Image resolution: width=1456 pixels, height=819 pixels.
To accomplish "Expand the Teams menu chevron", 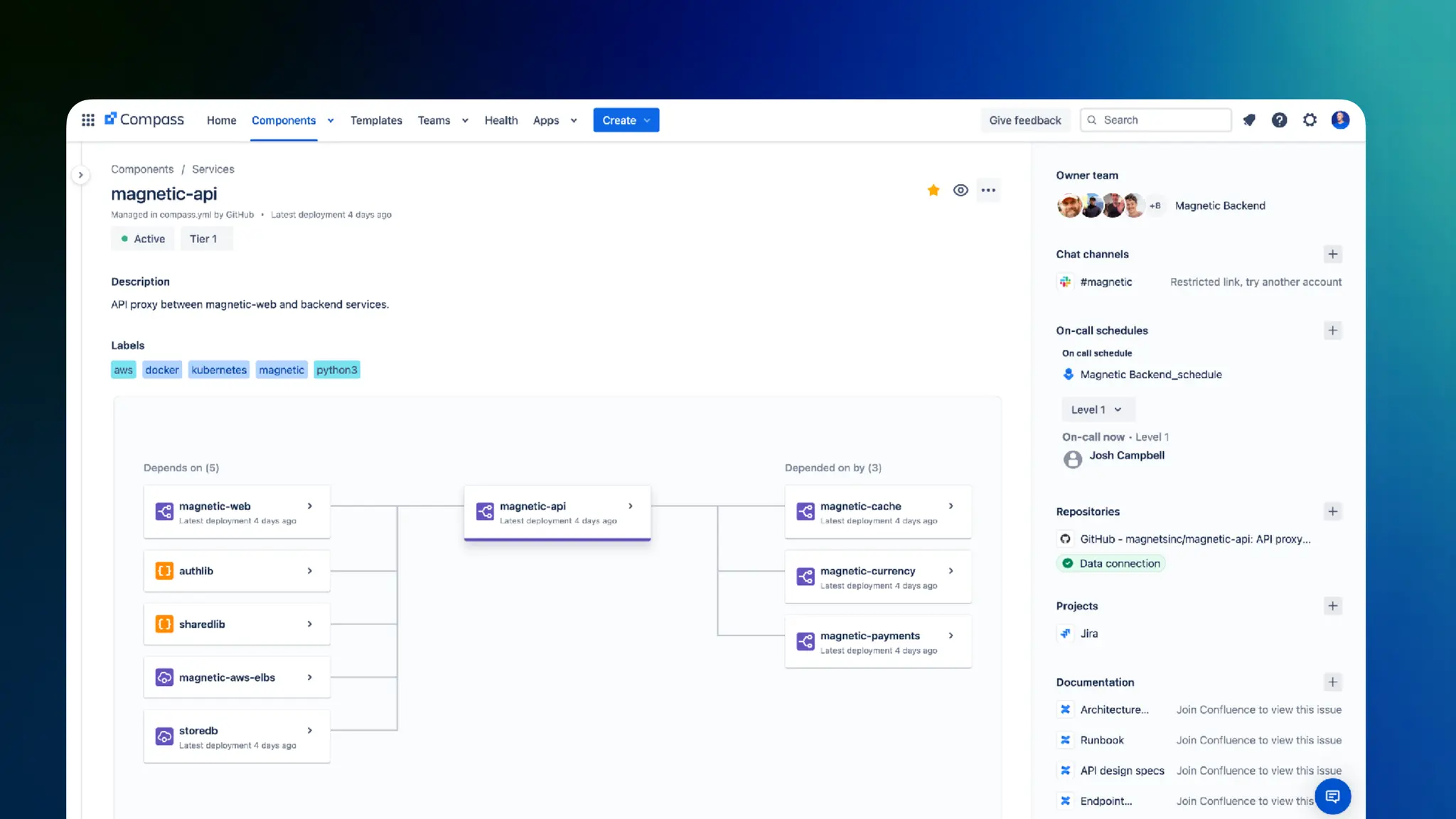I will click(x=465, y=121).
